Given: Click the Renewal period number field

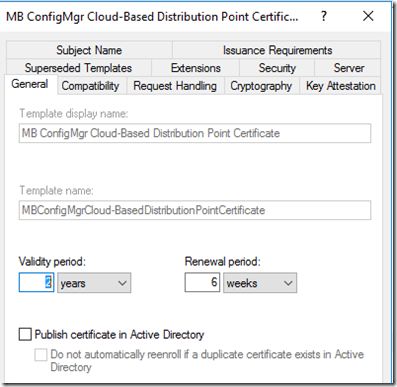Looking at the screenshot, I should [202, 283].
